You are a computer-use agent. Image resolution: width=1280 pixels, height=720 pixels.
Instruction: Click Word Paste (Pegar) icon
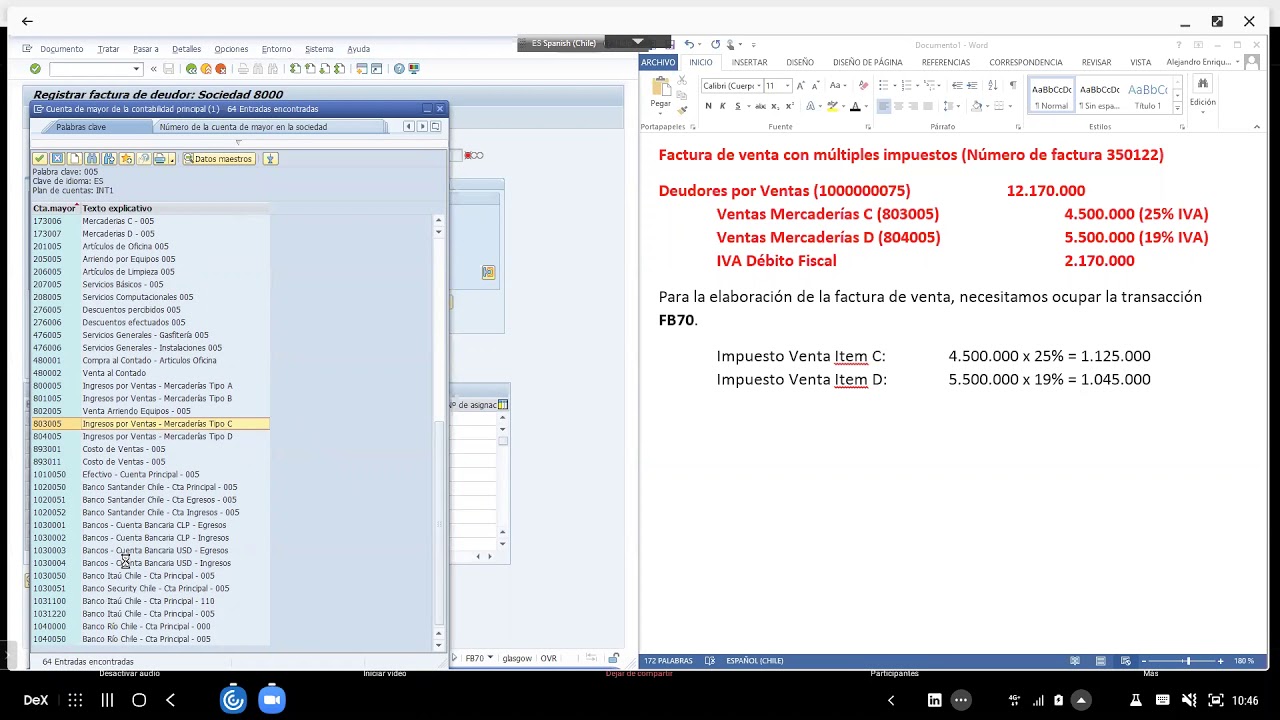[x=660, y=90]
